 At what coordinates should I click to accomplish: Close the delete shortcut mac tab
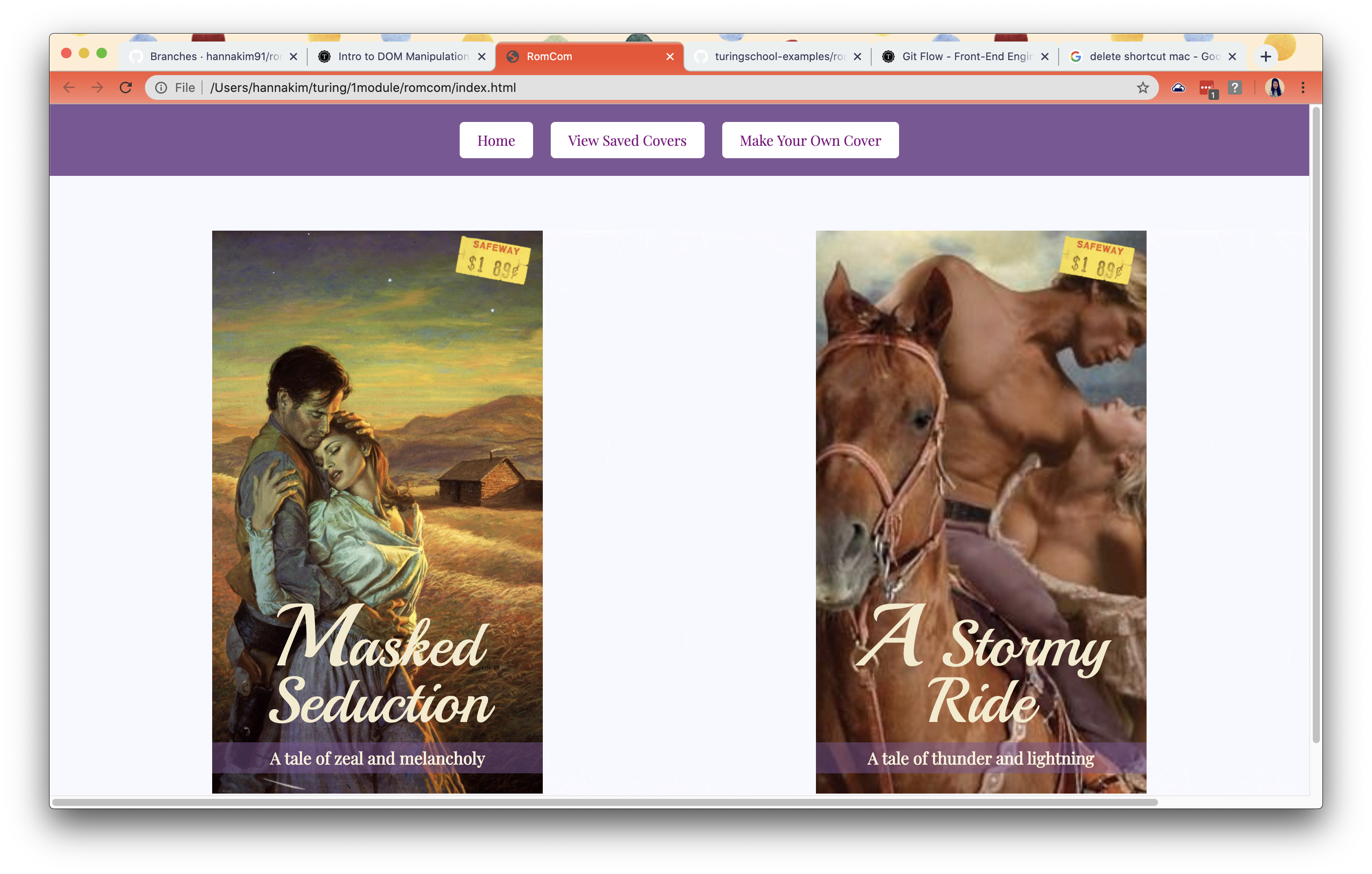coord(1232,57)
